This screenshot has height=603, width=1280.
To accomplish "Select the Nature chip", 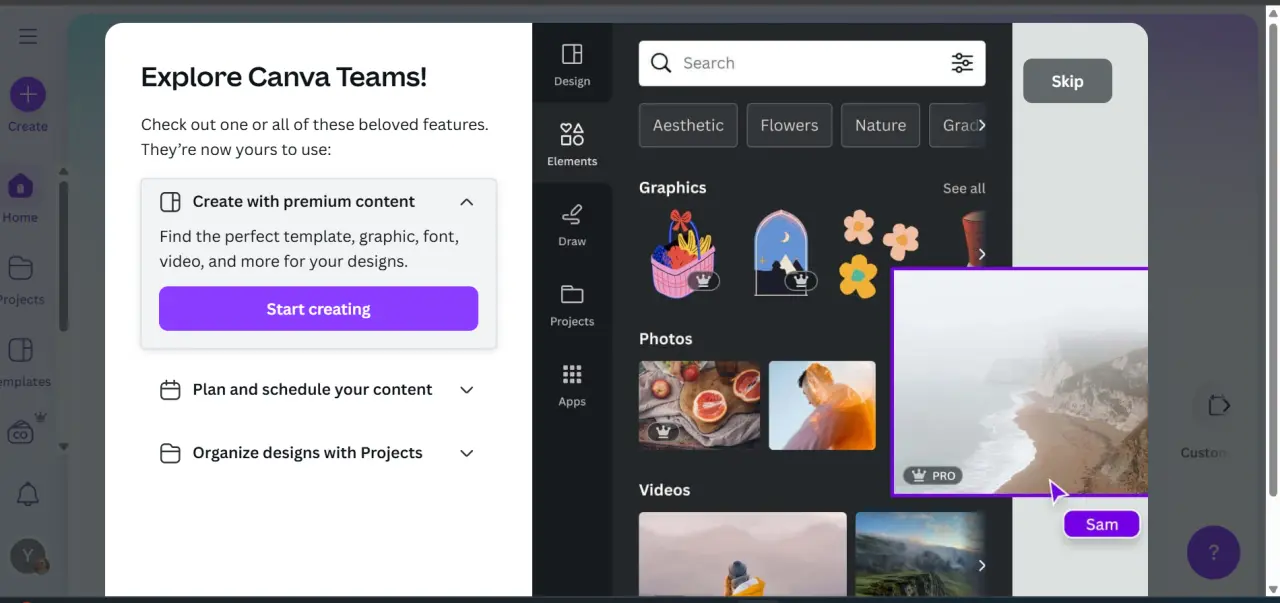I will pyautogui.click(x=880, y=125).
